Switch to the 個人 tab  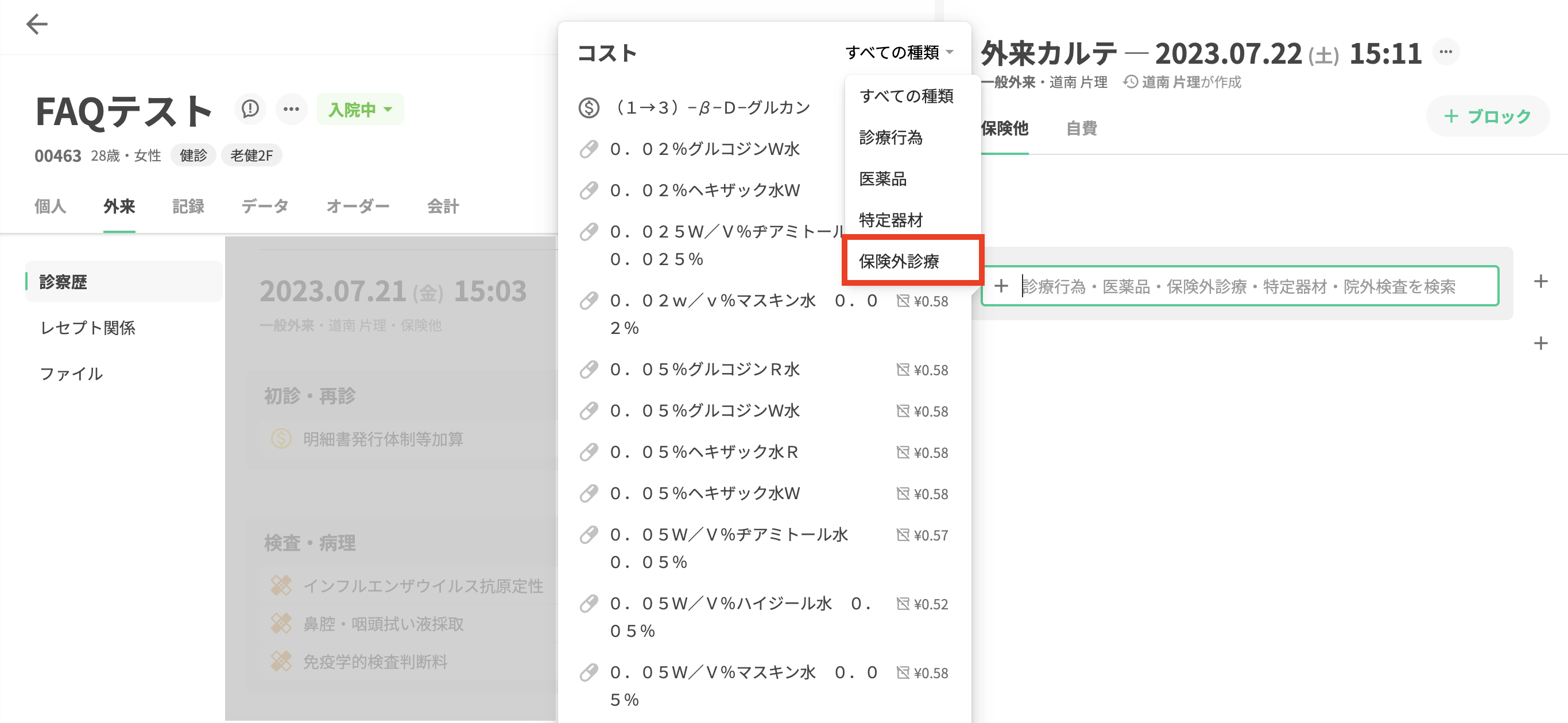pyautogui.click(x=50, y=207)
